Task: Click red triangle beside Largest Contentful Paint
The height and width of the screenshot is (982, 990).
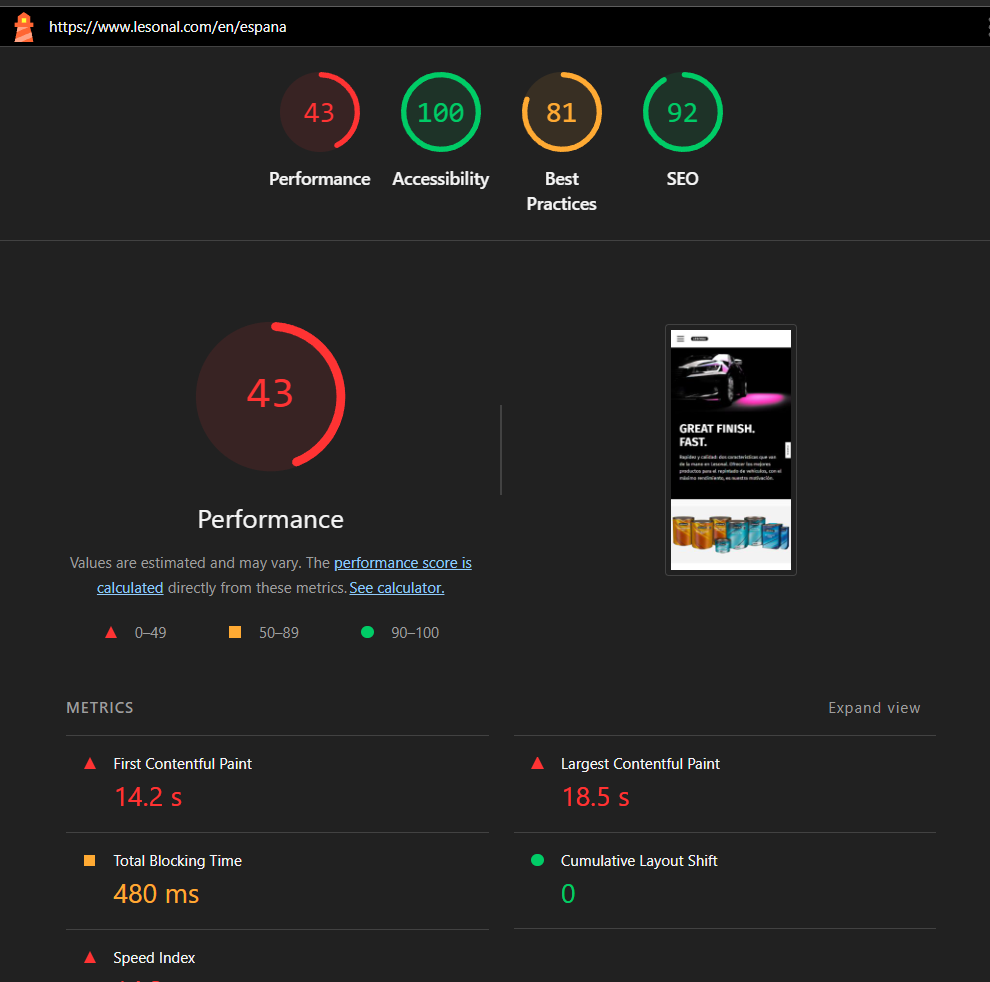Action: (x=537, y=764)
